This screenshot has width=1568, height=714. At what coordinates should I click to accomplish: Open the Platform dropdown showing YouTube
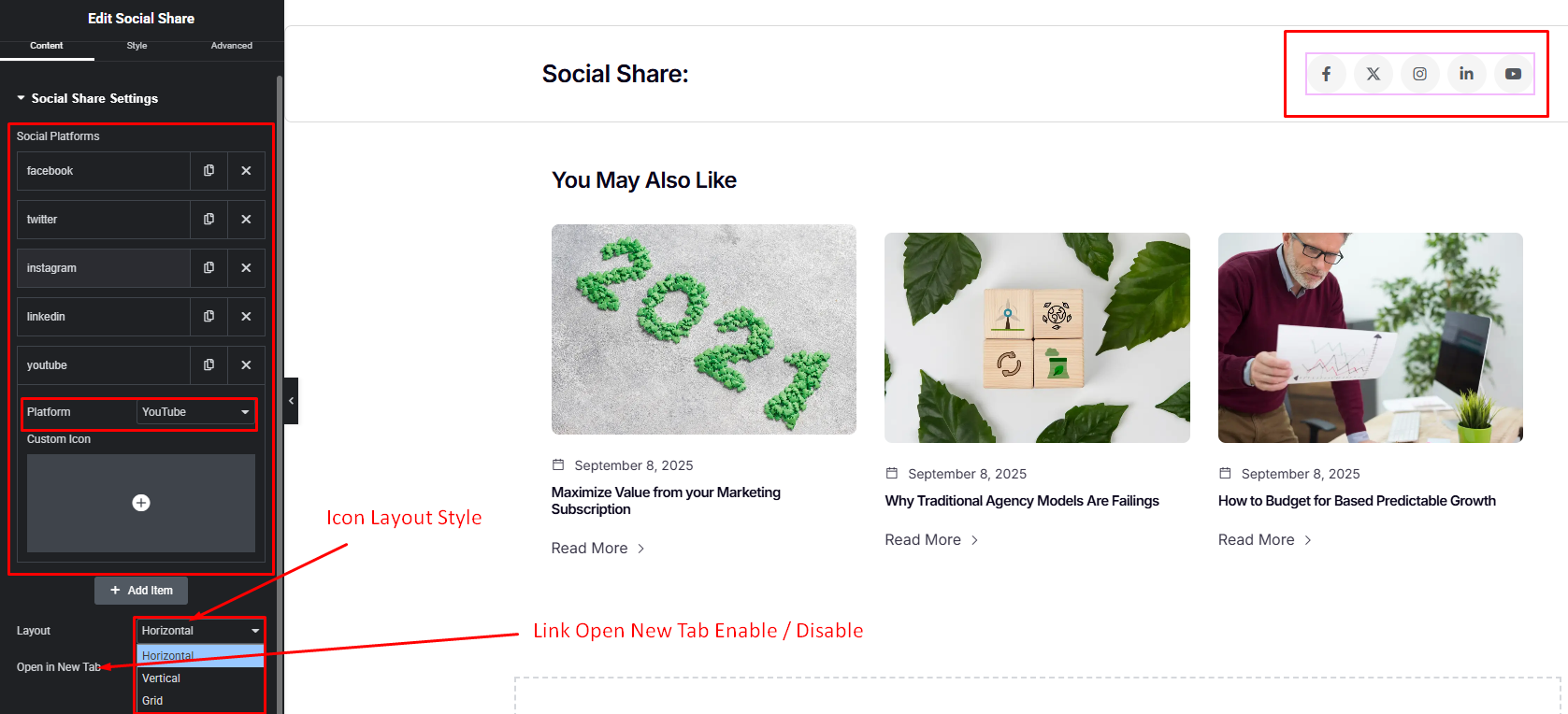coord(195,412)
